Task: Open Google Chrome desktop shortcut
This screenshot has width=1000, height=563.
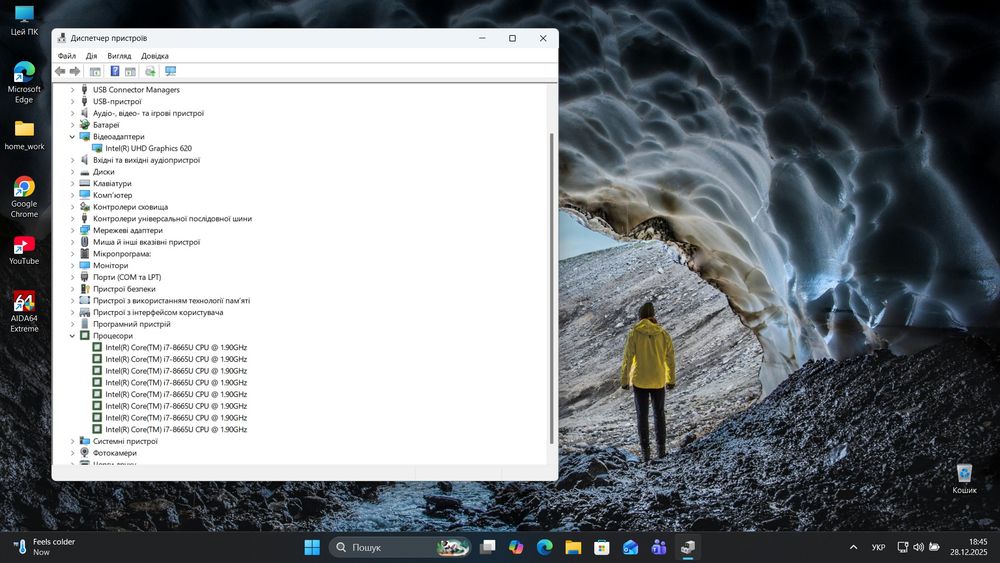Action: 24,197
